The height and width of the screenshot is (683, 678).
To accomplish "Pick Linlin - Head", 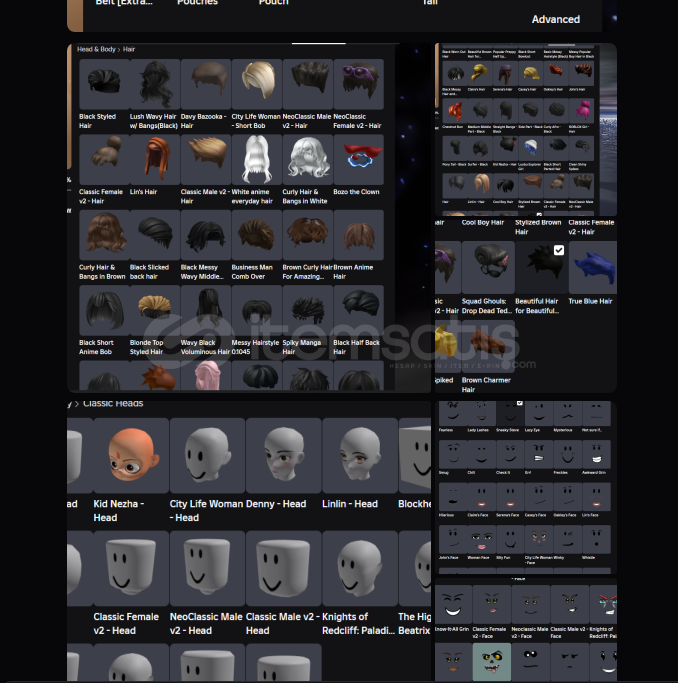I will [x=360, y=456].
